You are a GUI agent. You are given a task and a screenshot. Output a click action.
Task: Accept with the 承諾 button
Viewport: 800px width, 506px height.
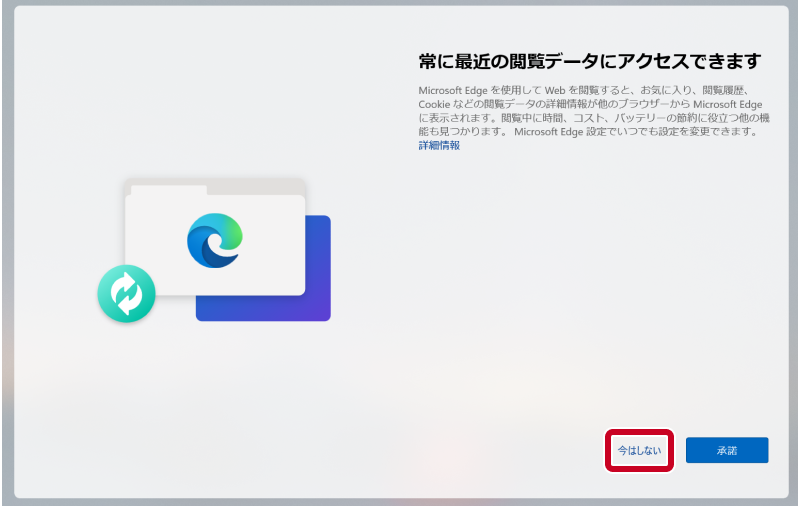(x=727, y=450)
